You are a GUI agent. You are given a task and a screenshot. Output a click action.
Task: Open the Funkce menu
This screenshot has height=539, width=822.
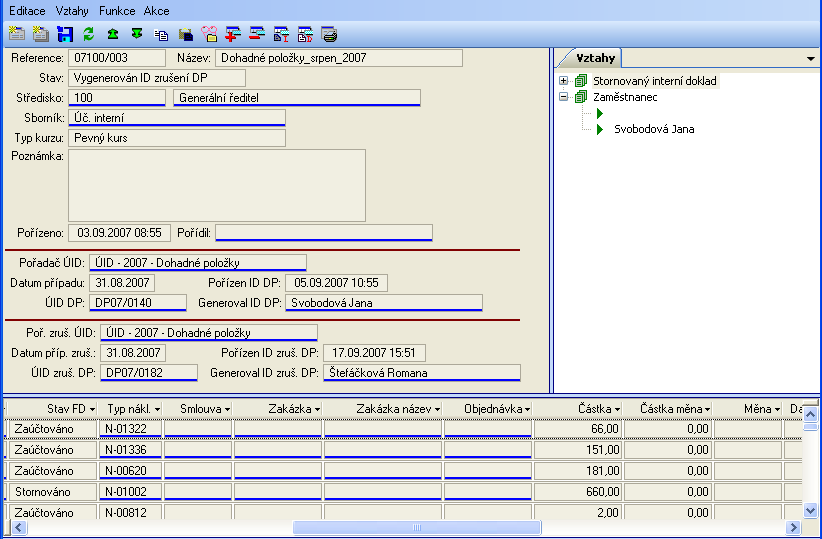pyautogui.click(x=117, y=11)
